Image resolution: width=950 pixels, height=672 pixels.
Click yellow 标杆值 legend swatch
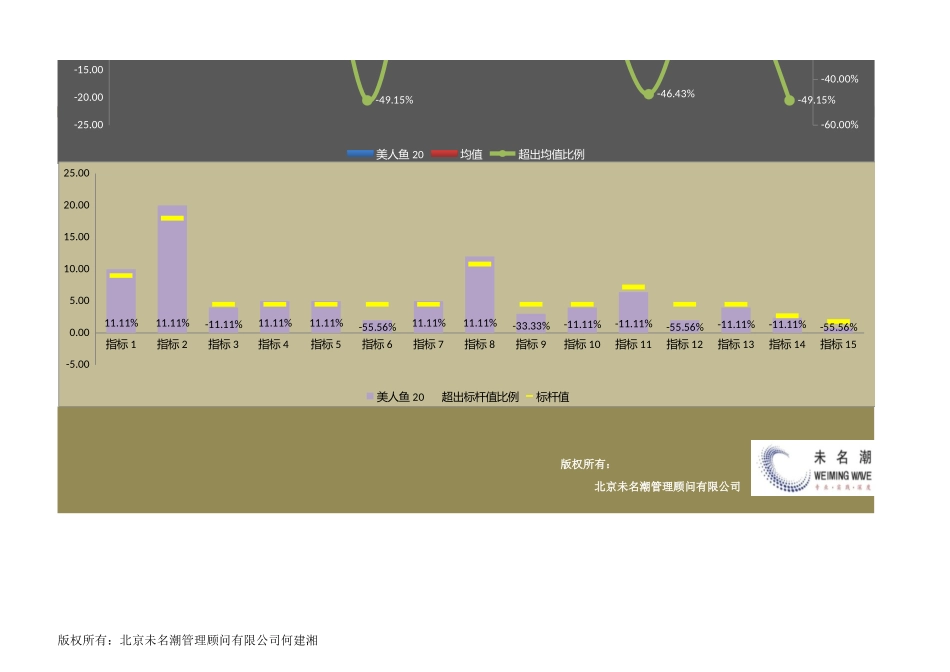tap(529, 396)
